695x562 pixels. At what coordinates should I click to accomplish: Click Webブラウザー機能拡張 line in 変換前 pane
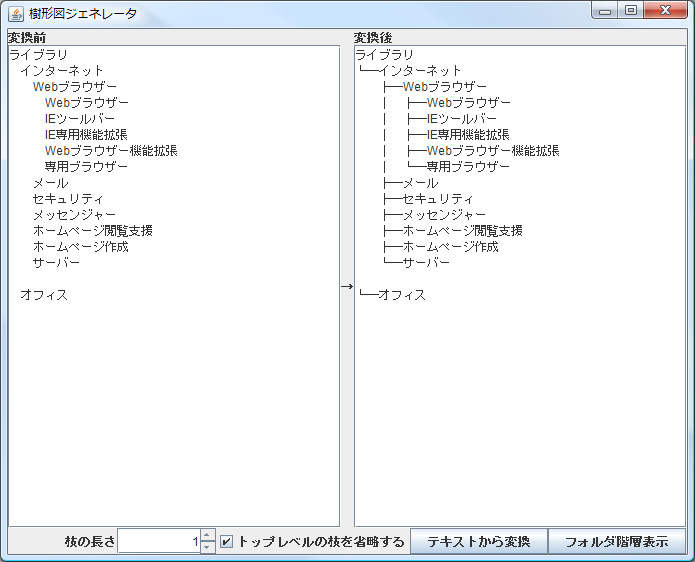click(111, 151)
